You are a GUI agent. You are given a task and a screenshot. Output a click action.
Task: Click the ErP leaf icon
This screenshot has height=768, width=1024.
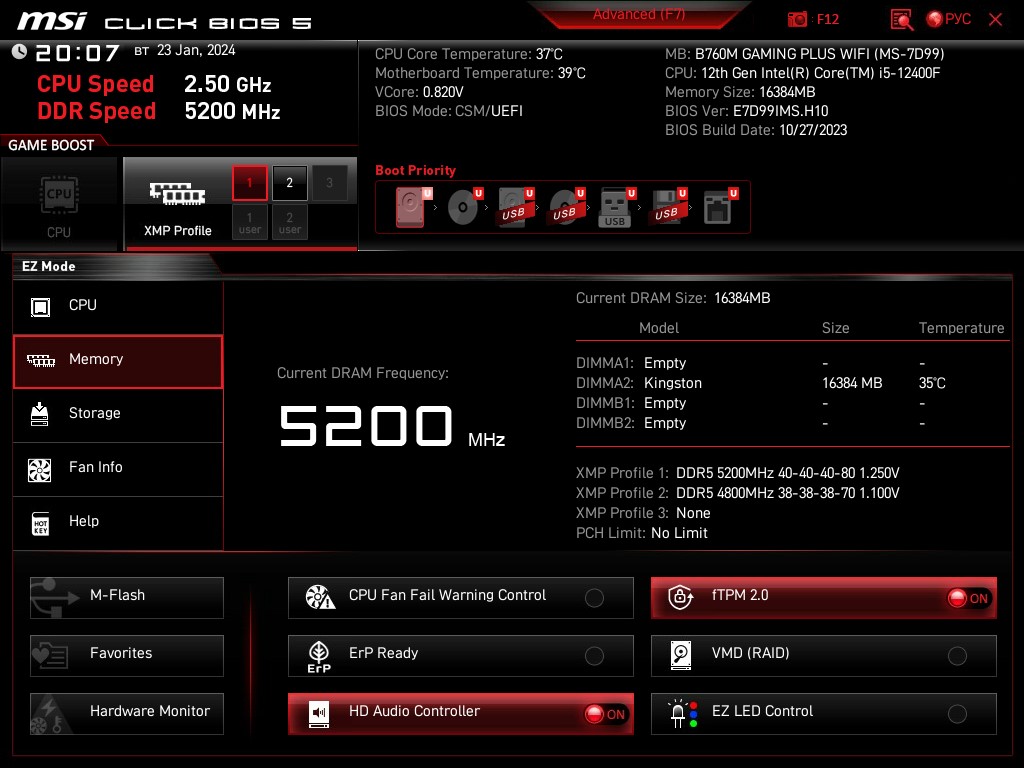319,656
